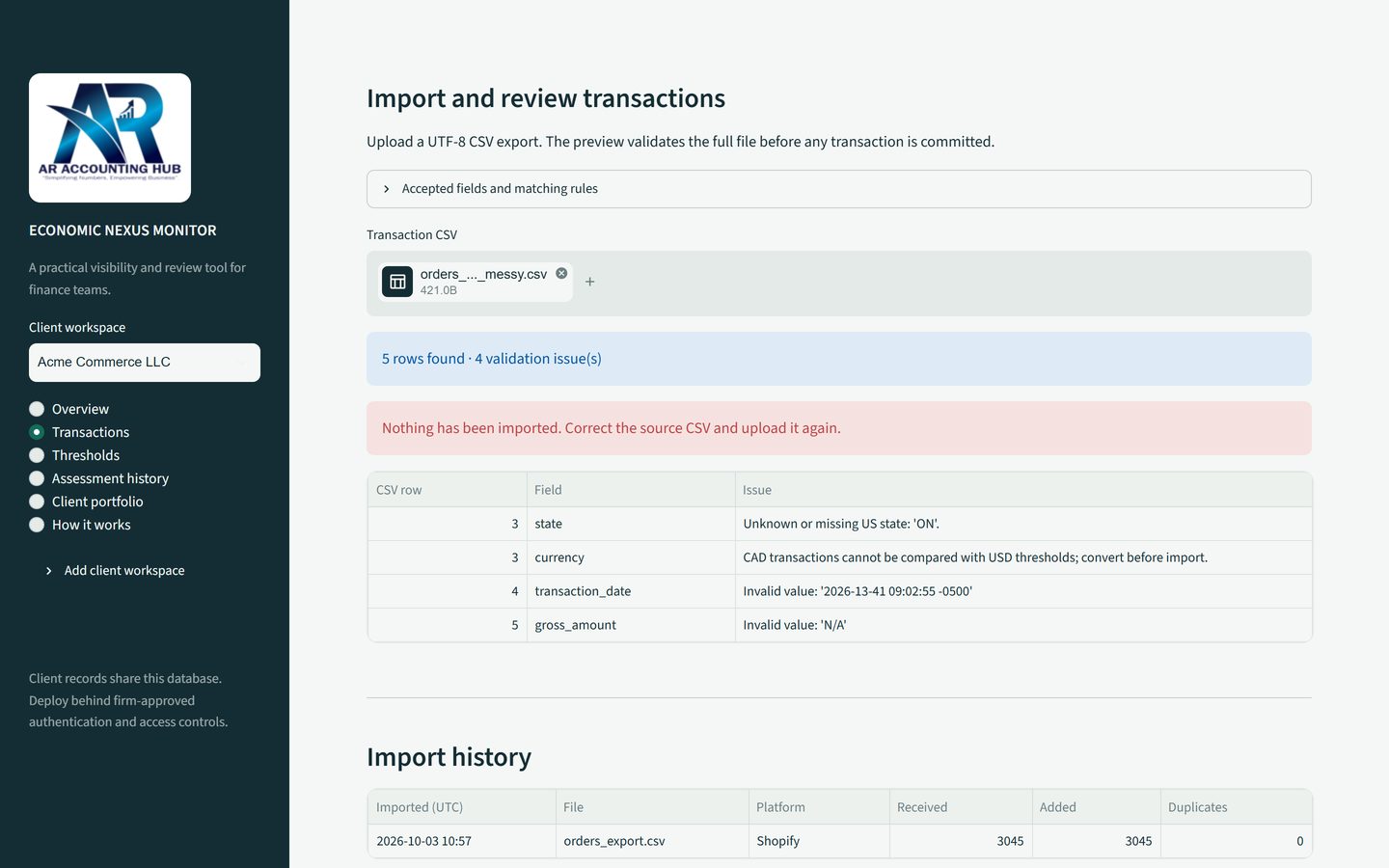Sort the issues table by CSV row header
This screenshot has width=1389, height=868.
(x=448, y=490)
